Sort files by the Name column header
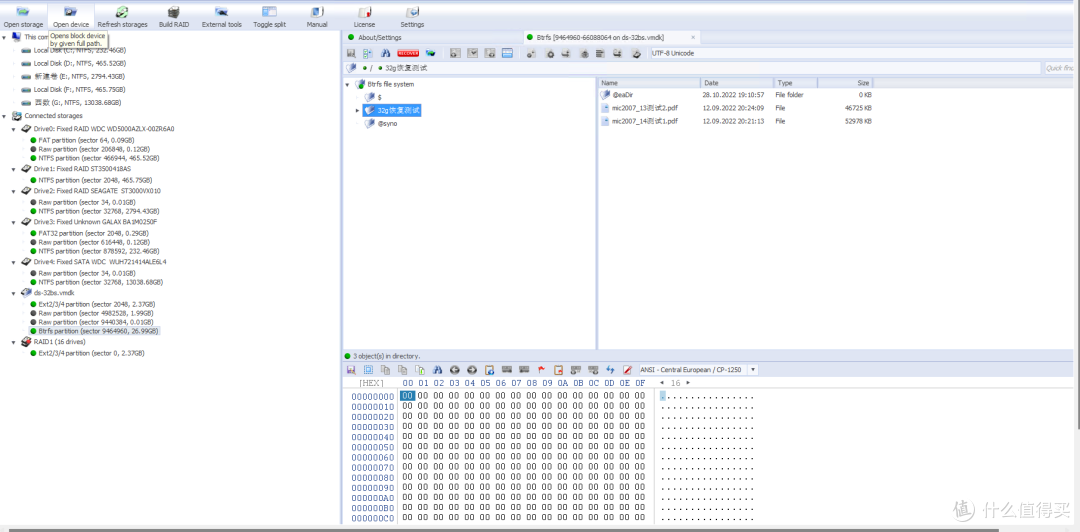Viewport: 1080px width, 532px height. (650, 83)
